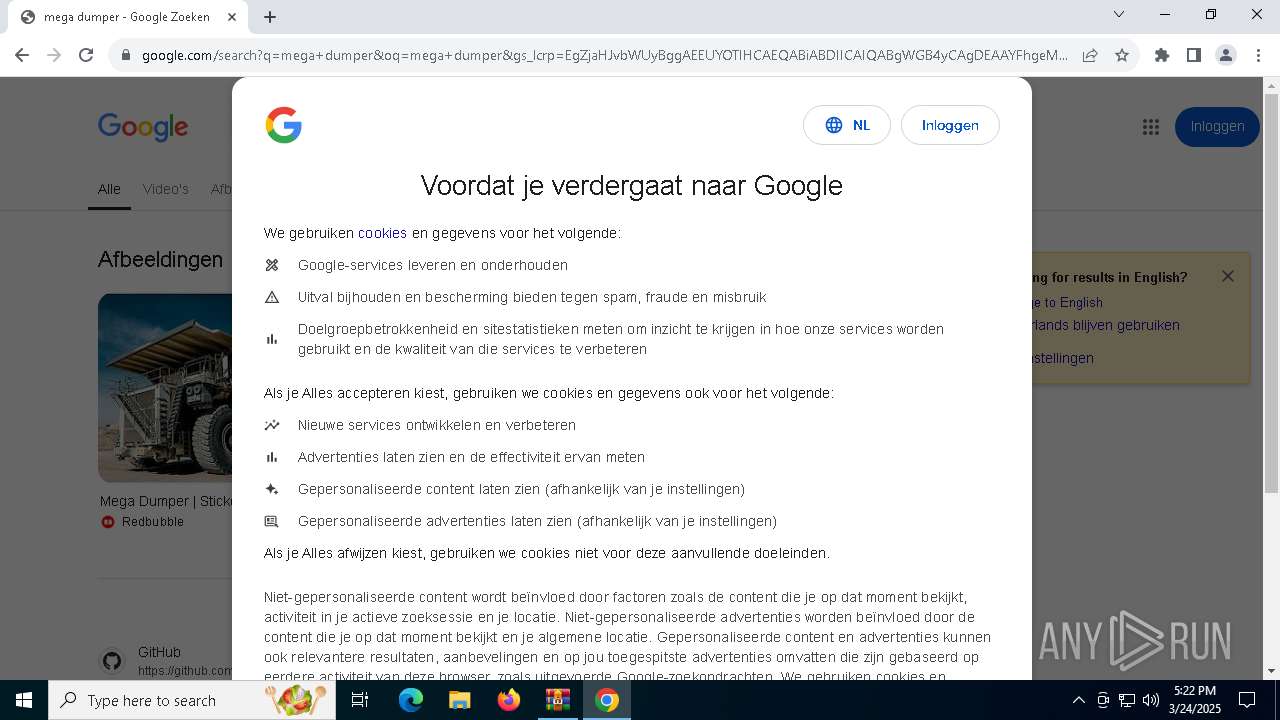Launch Firefox from taskbar
The image size is (1280, 720).
point(508,700)
